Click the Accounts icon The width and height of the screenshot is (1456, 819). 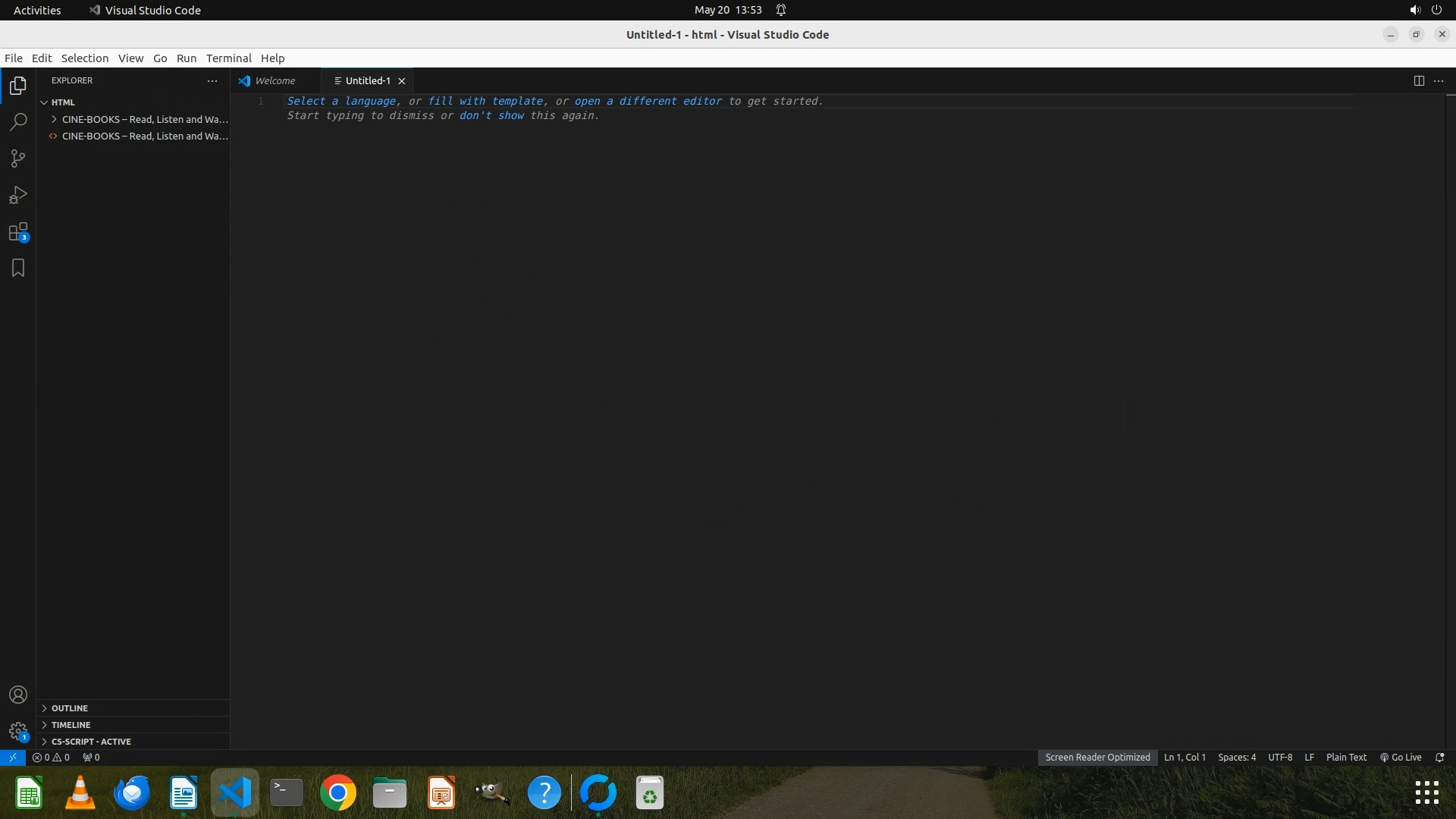pyautogui.click(x=18, y=695)
